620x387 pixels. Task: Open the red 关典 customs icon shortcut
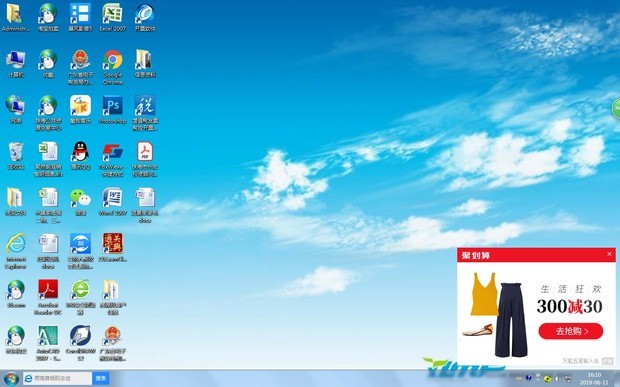113,248
